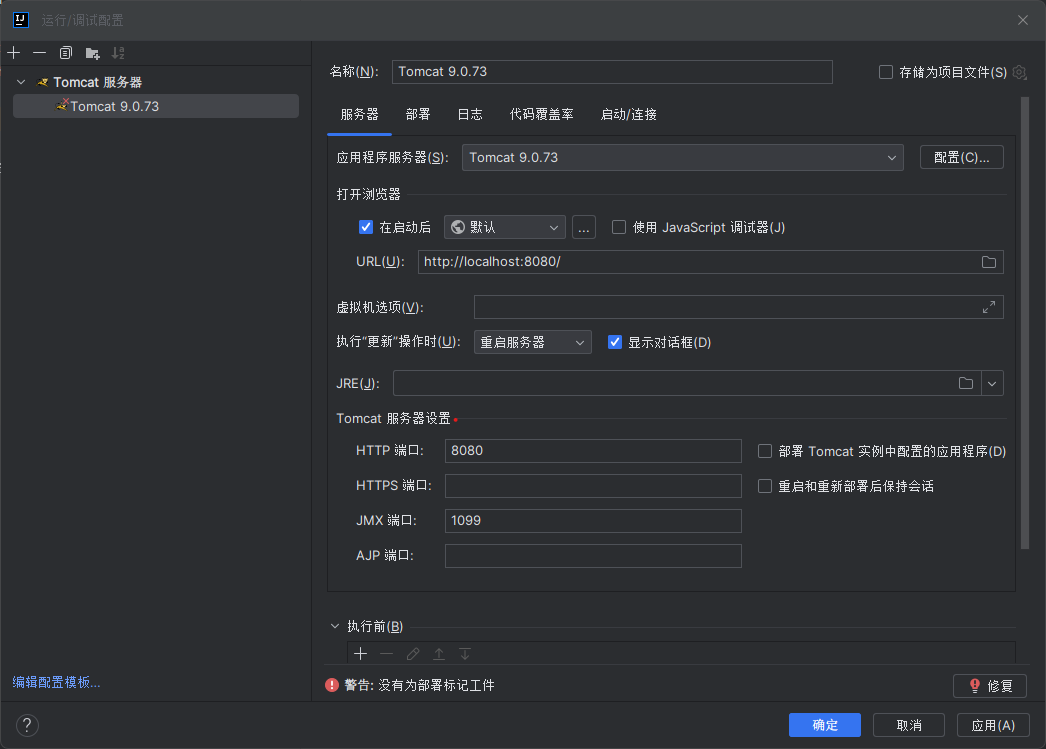The image size is (1046, 749).
Task: Browse for JRE folder
Action: 965,384
